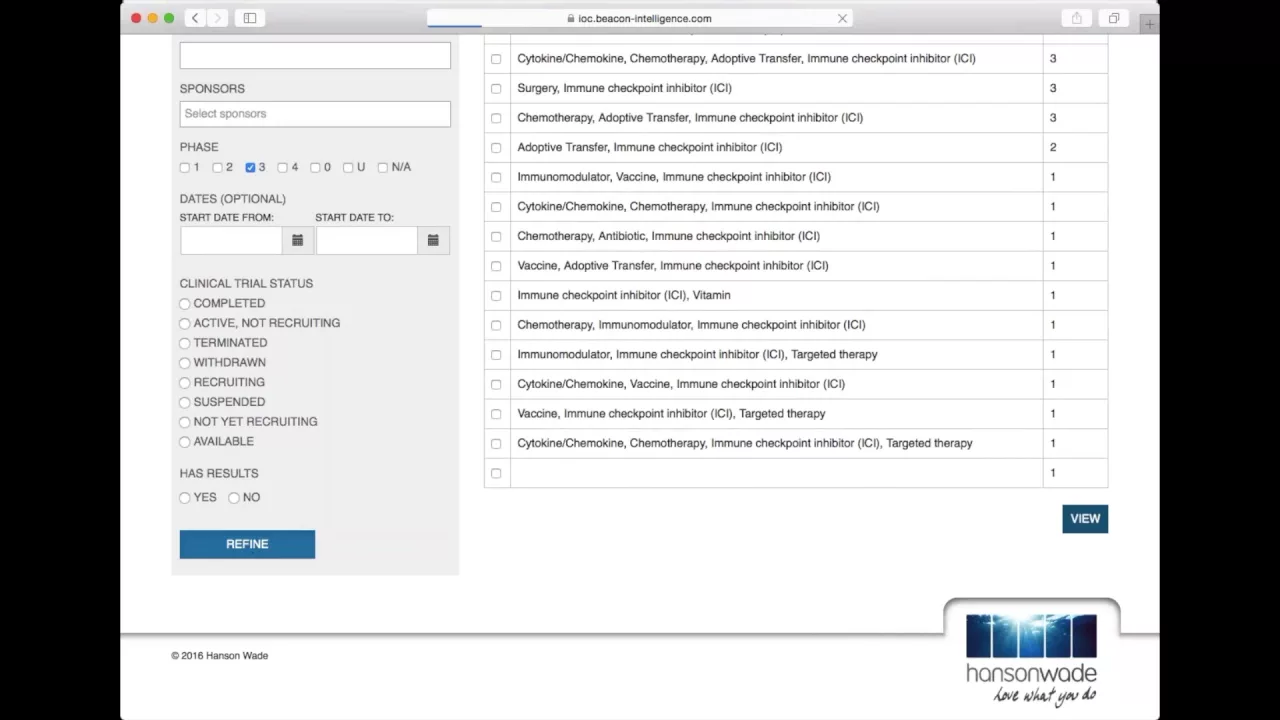
Task: Go back with Safari back arrow
Action: click(x=195, y=18)
